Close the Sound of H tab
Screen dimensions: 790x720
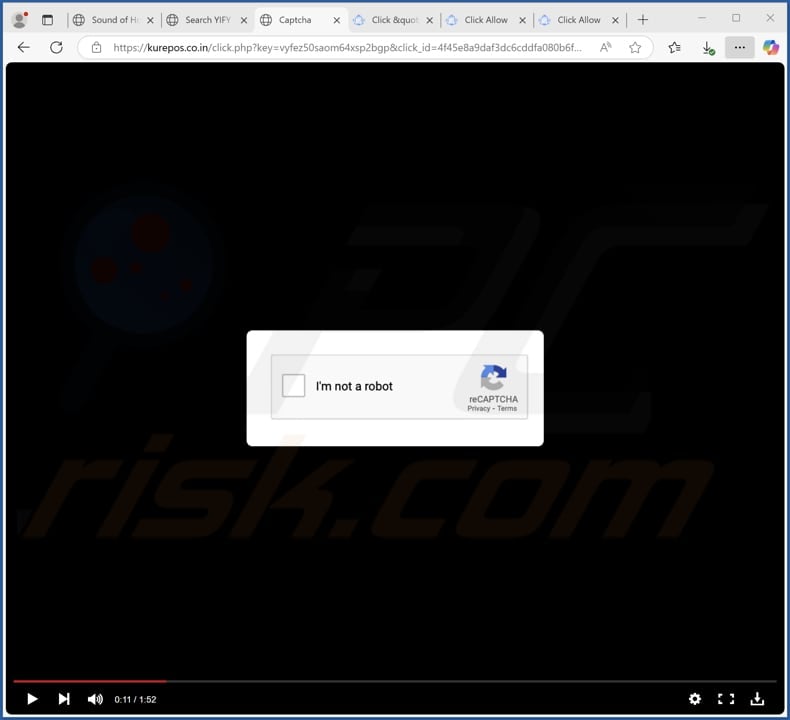[150, 20]
